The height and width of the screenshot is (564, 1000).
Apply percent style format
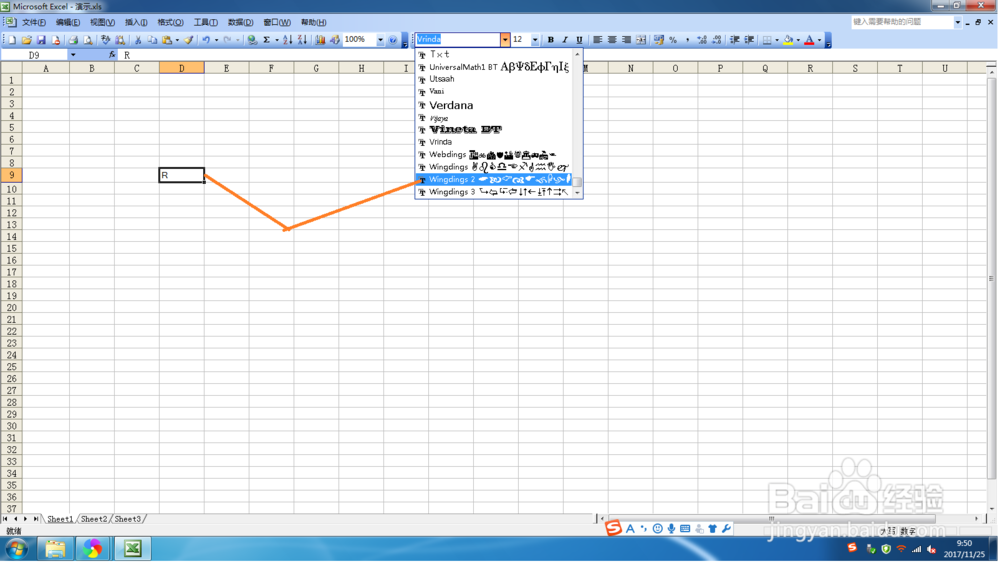coord(673,40)
